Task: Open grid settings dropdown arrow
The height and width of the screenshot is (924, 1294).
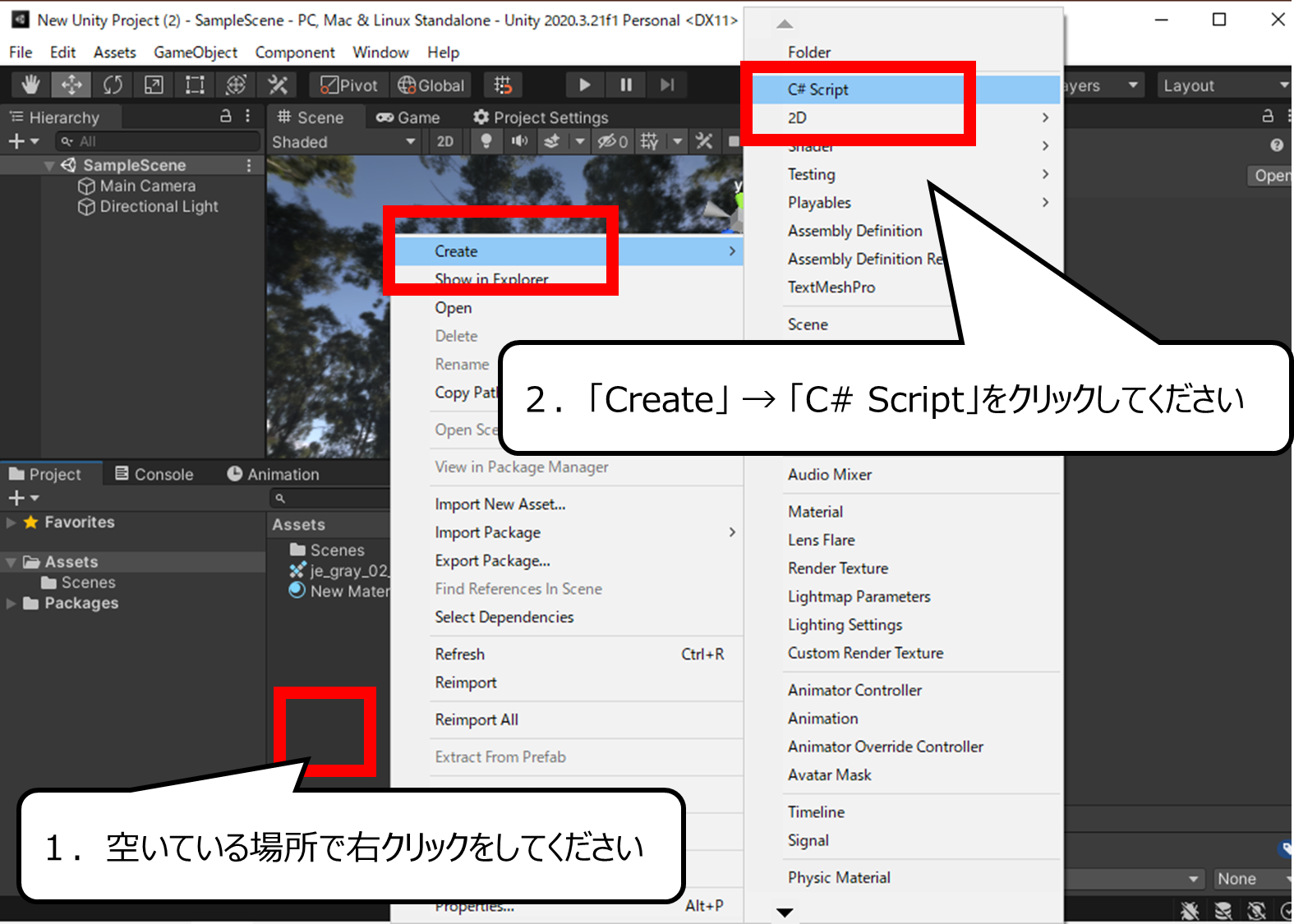Action: click(x=677, y=142)
